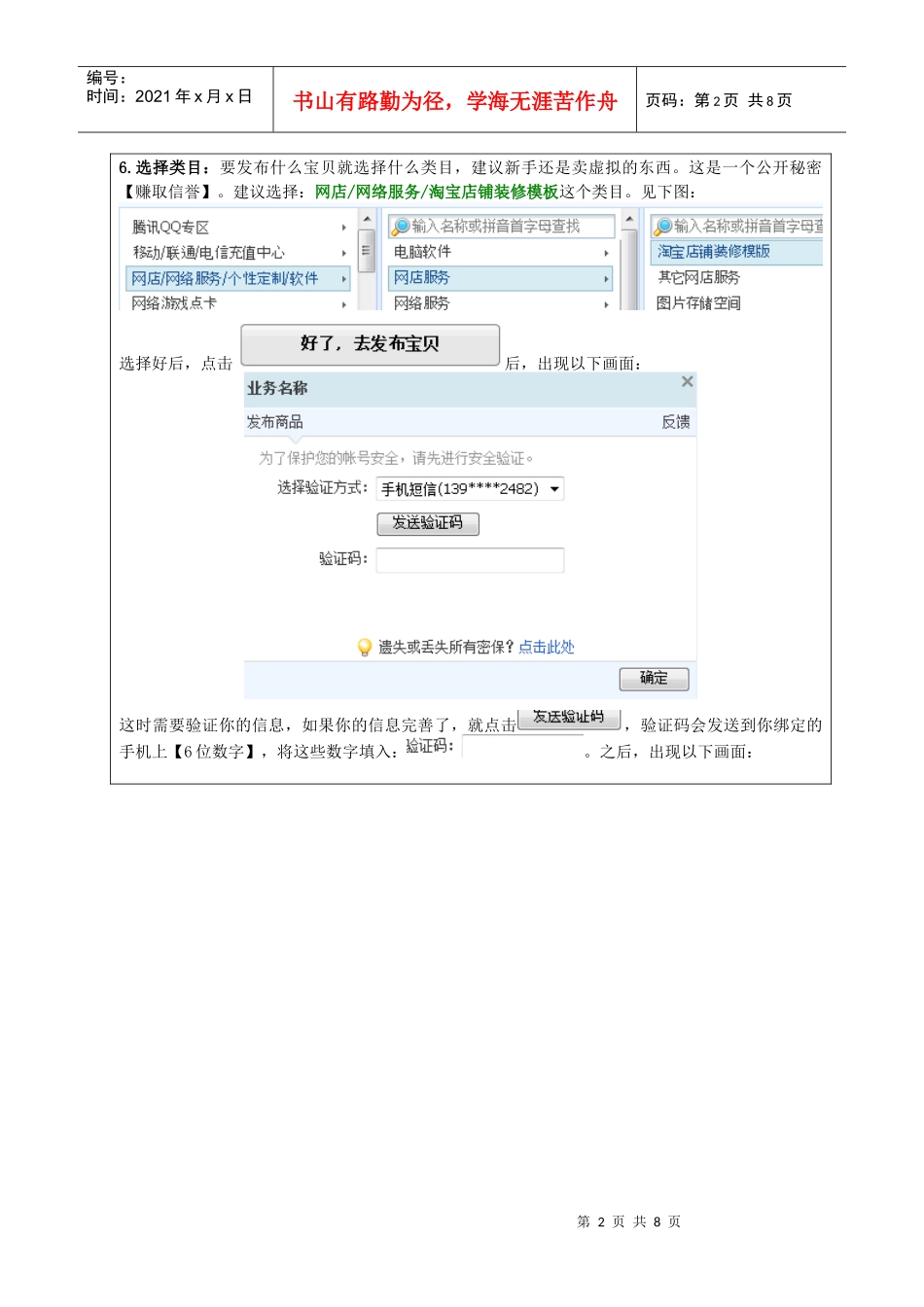Choose 电脑软件 in the middle column
924x1307 pixels.
pos(422,252)
